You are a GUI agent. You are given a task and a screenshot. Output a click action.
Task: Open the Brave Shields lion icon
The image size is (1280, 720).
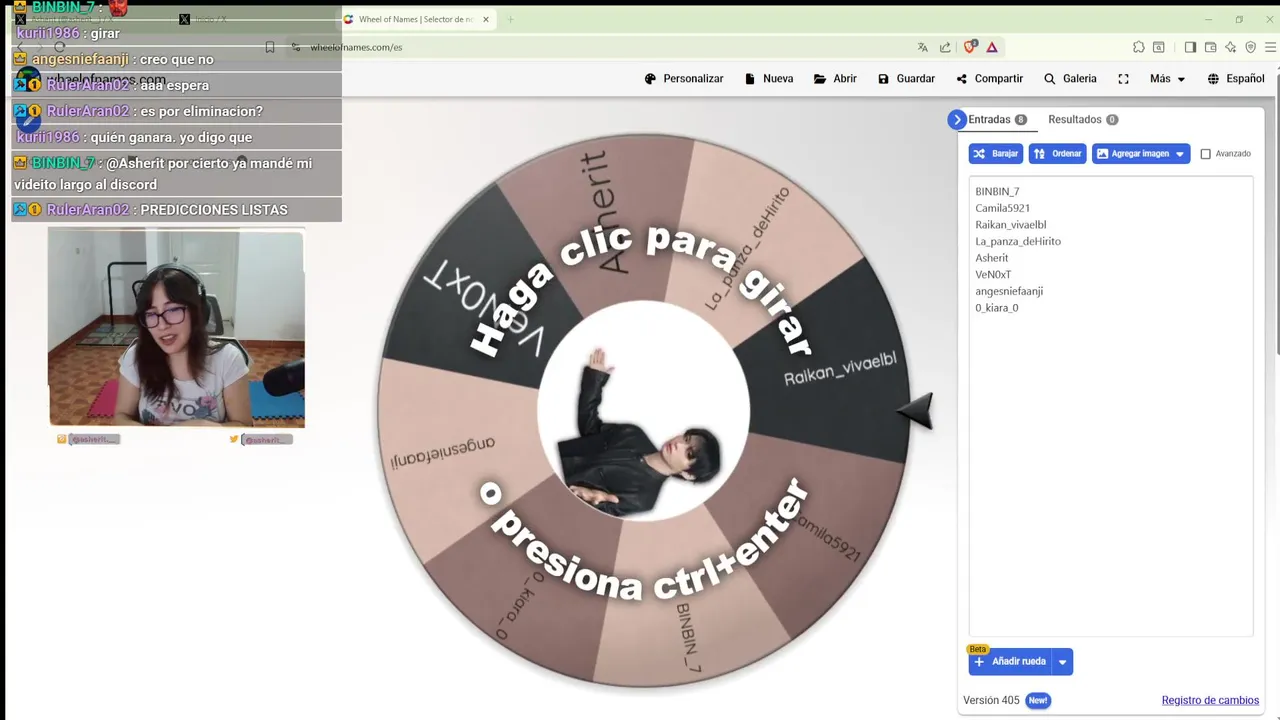click(x=969, y=47)
